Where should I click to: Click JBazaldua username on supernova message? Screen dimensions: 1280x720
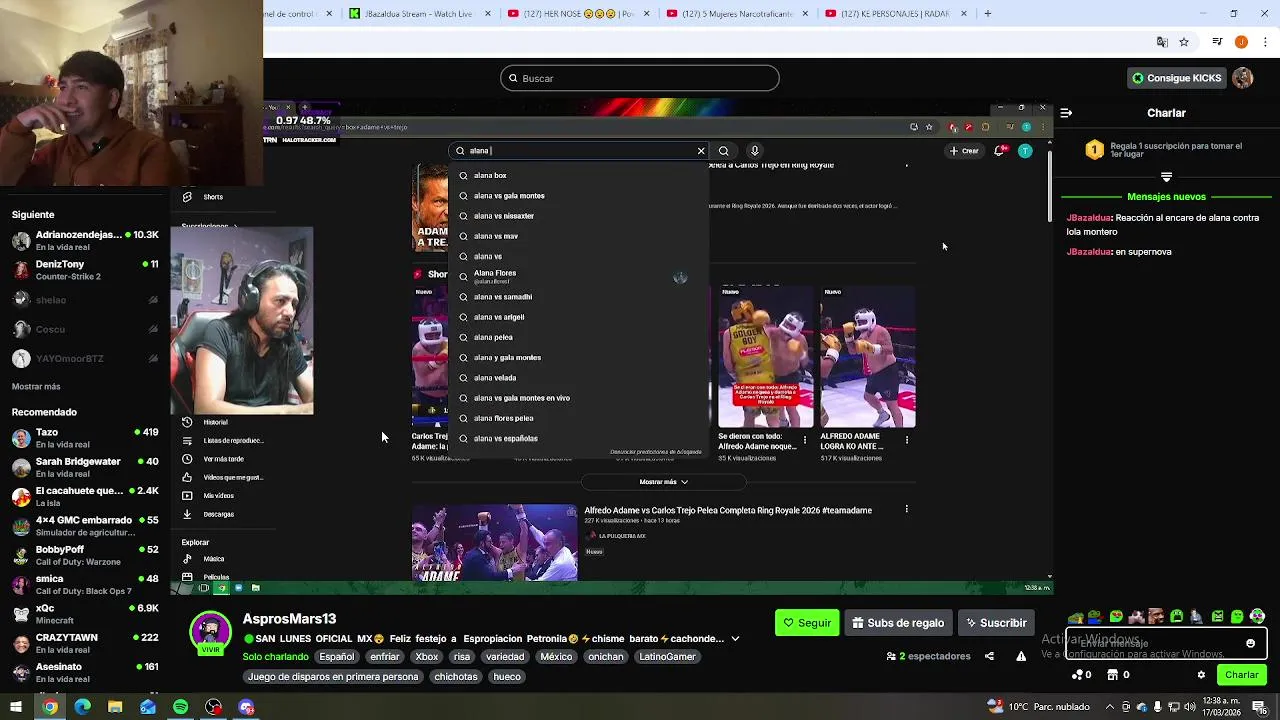point(1089,252)
